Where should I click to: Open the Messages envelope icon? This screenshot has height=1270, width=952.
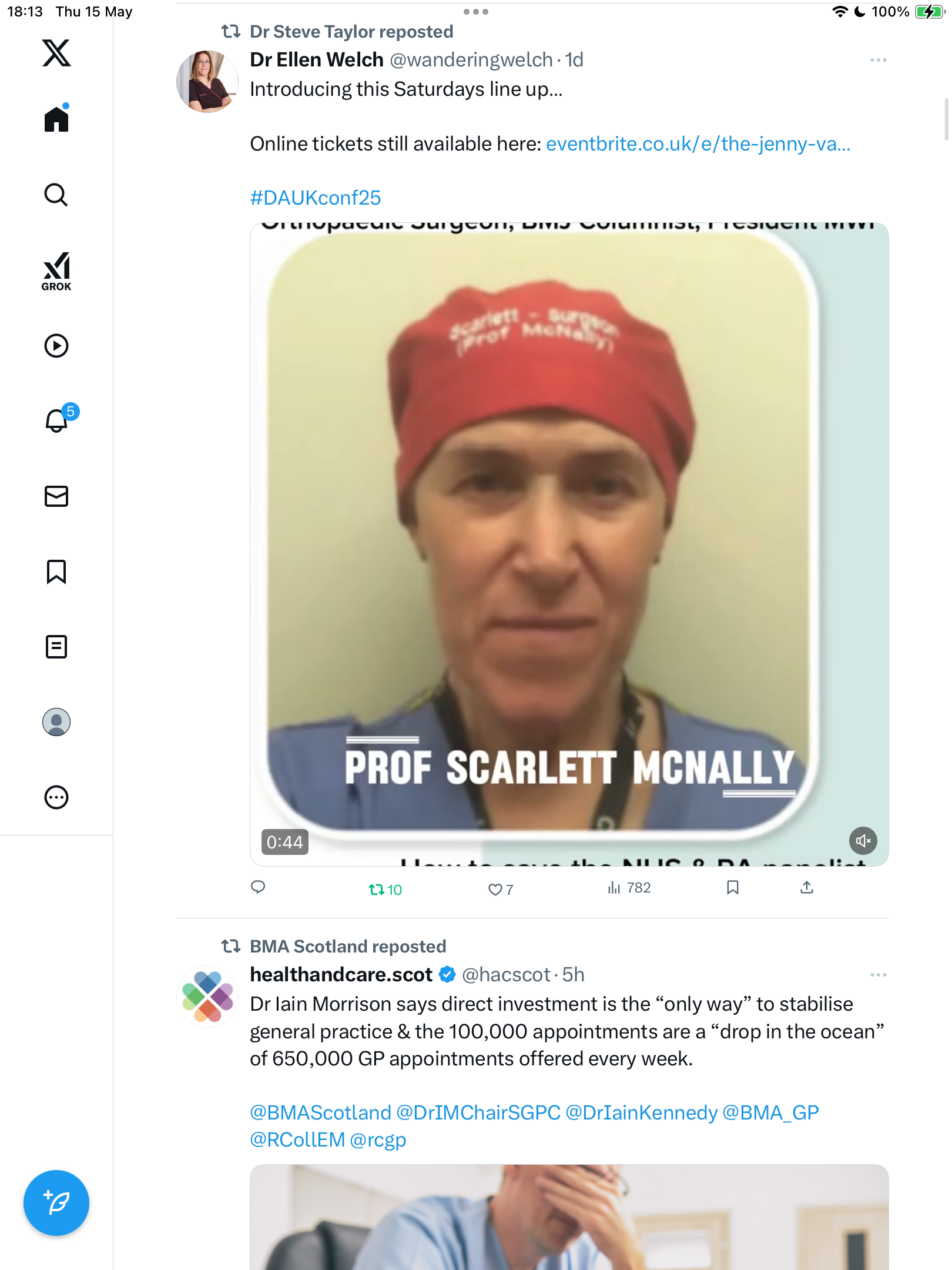point(56,496)
